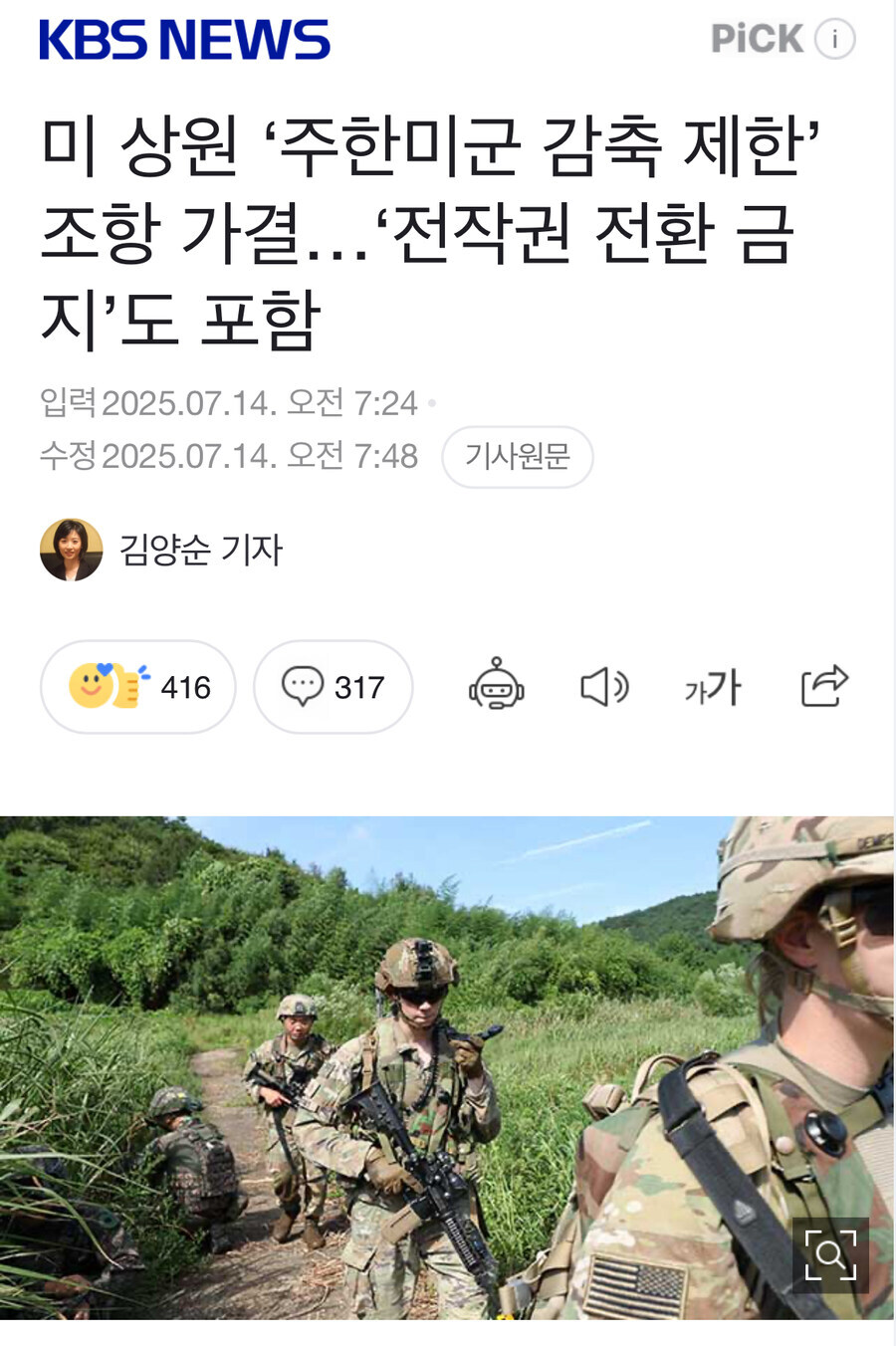Tap the speaker listen-to-article icon

604,687
